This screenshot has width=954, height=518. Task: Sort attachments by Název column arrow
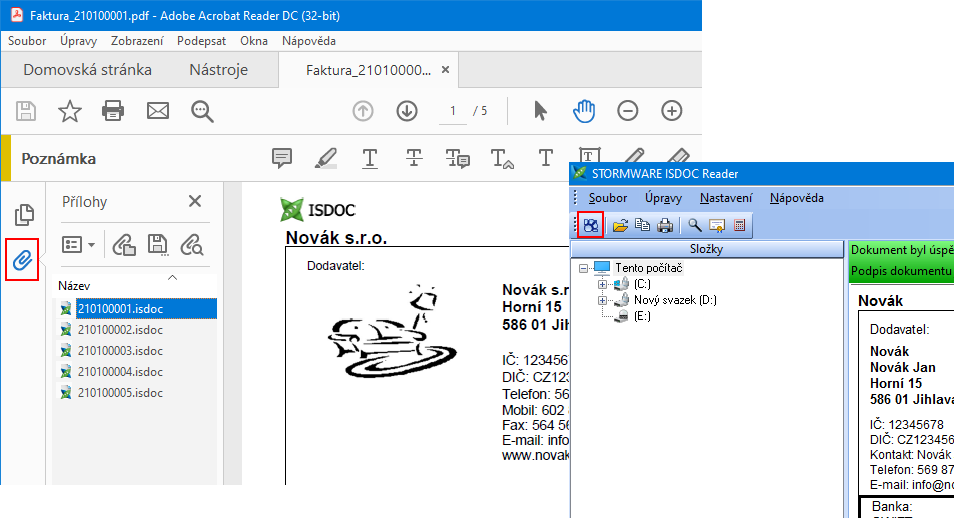click(172, 278)
